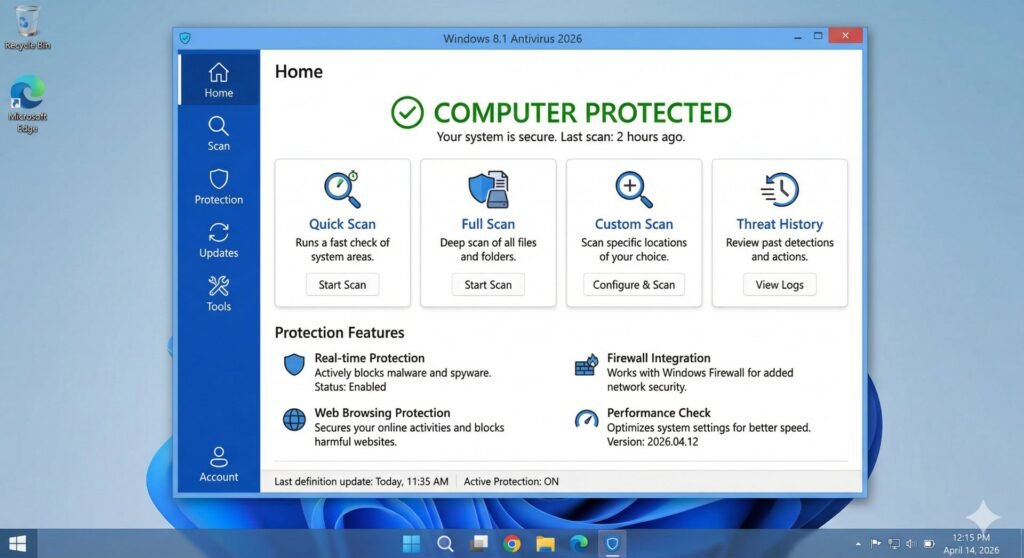Select the Microsoft Edge desktop shortcut

pyautogui.click(x=27, y=105)
